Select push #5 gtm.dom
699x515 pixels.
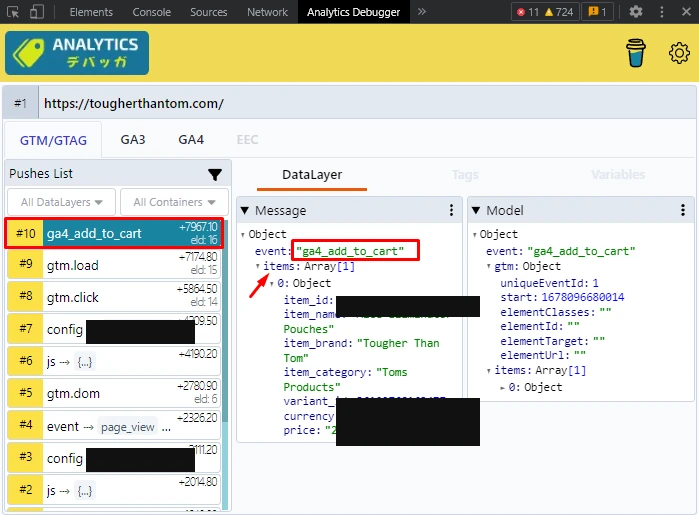pos(114,393)
